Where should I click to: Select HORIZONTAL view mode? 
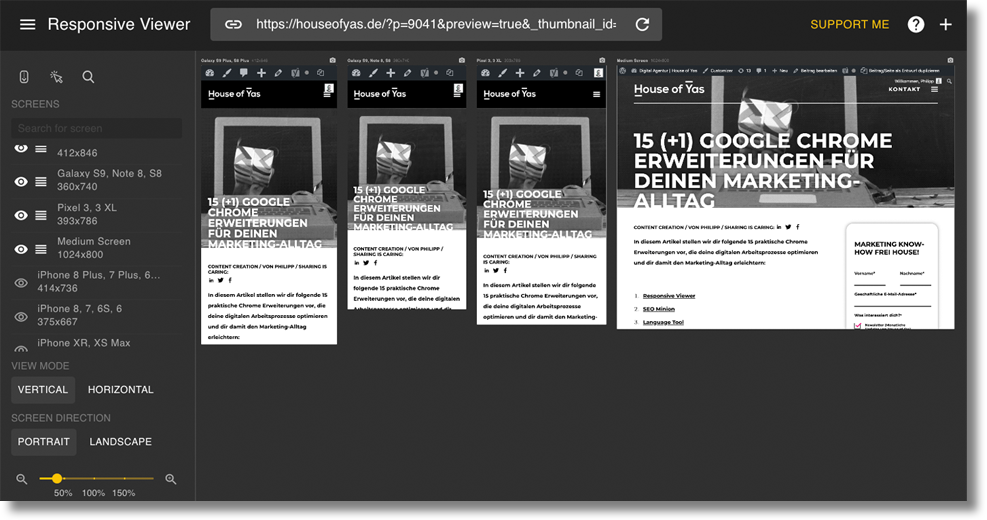coord(120,390)
